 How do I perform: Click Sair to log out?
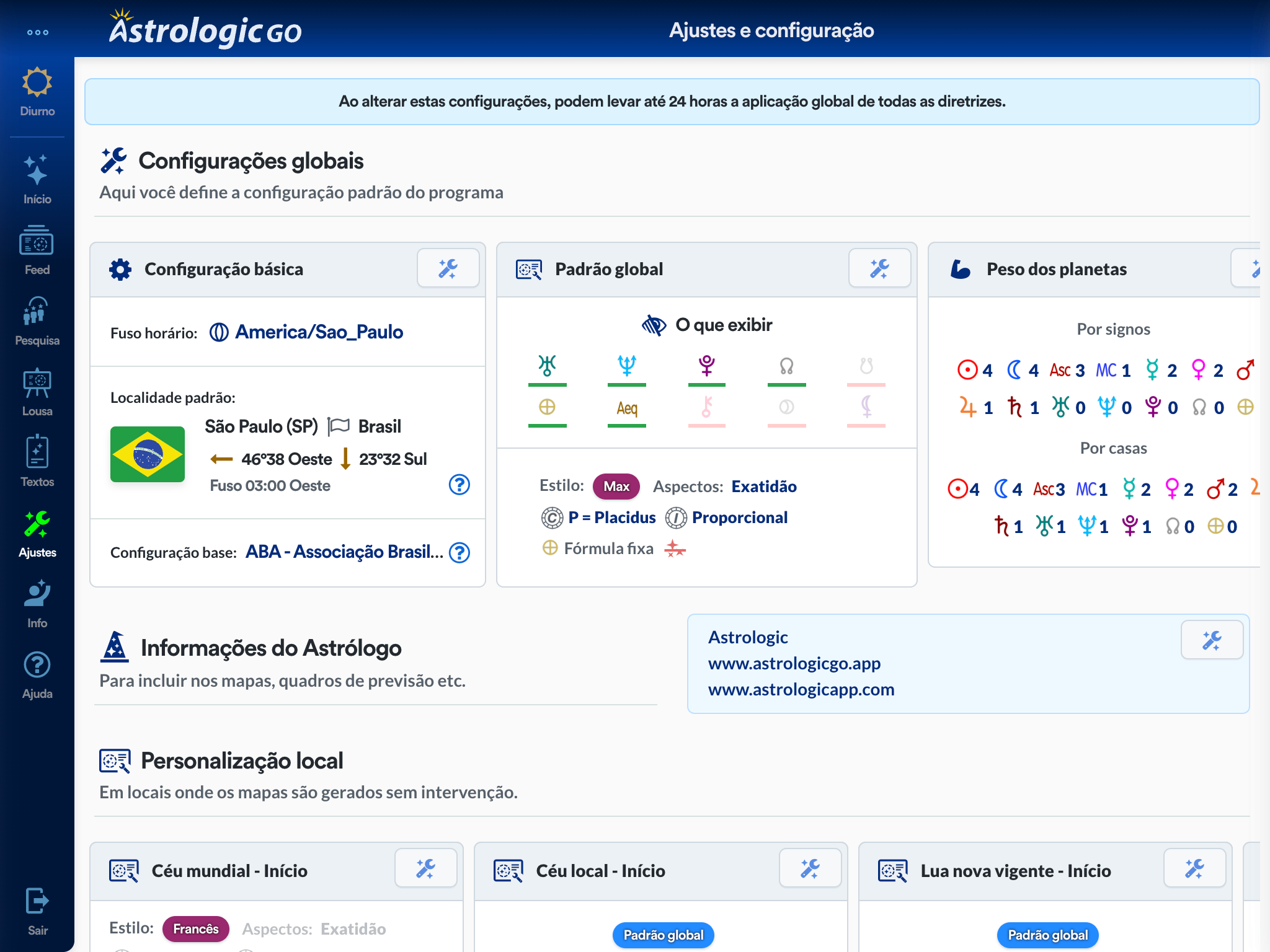click(x=37, y=911)
